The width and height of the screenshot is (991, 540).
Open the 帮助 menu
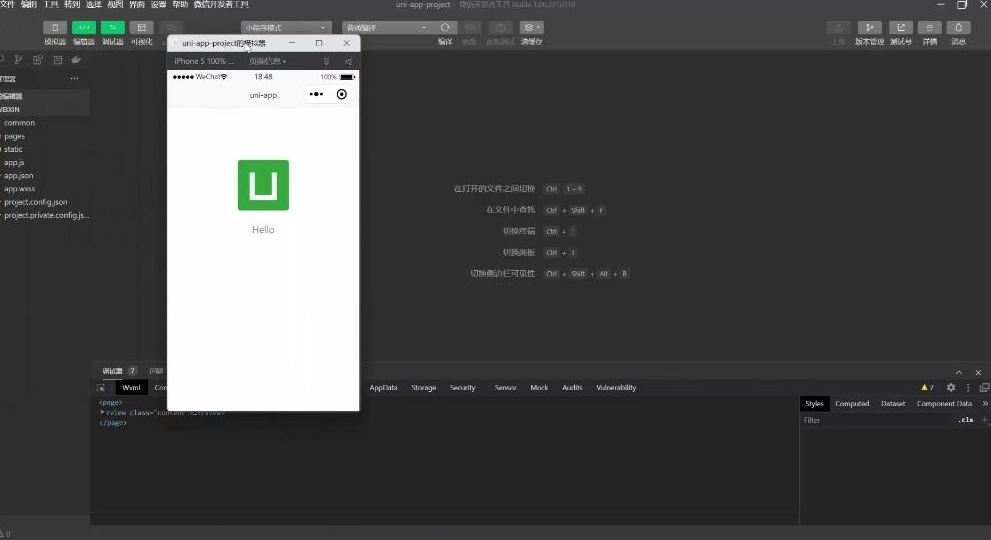click(180, 4)
